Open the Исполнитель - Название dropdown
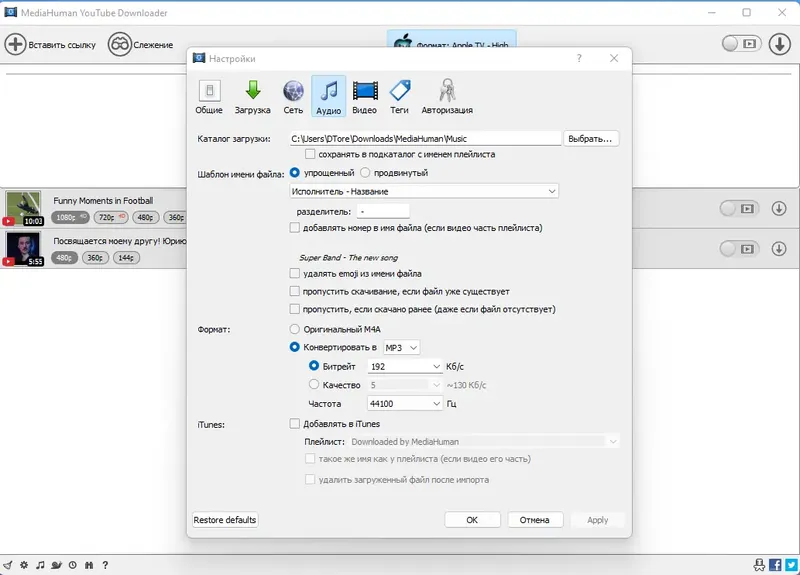Image resolution: width=800 pixels, height=575 pixels. tap(423, 191)
